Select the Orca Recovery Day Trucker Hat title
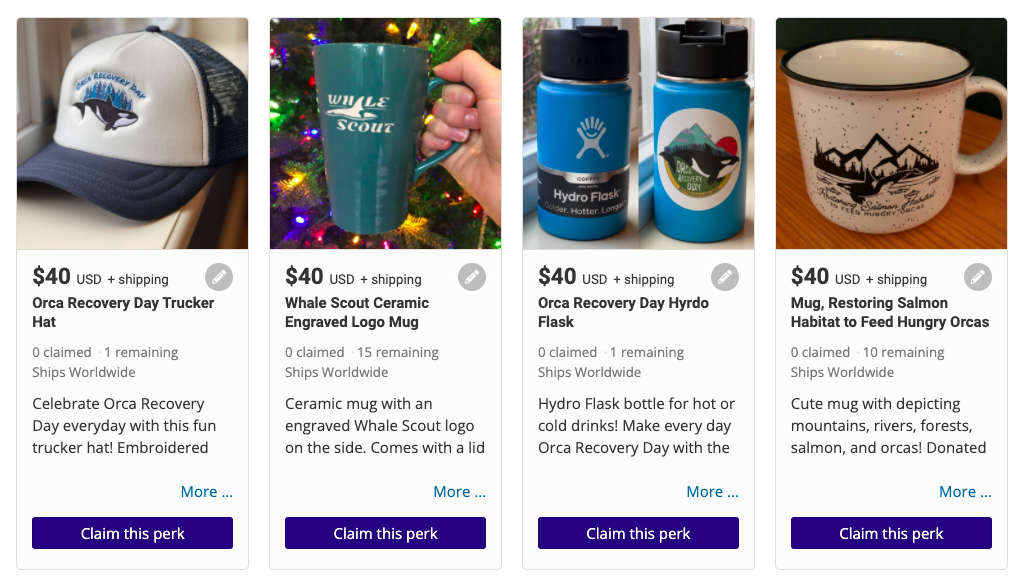Screen dimensions: 1020x581 [x=123, y=312]
